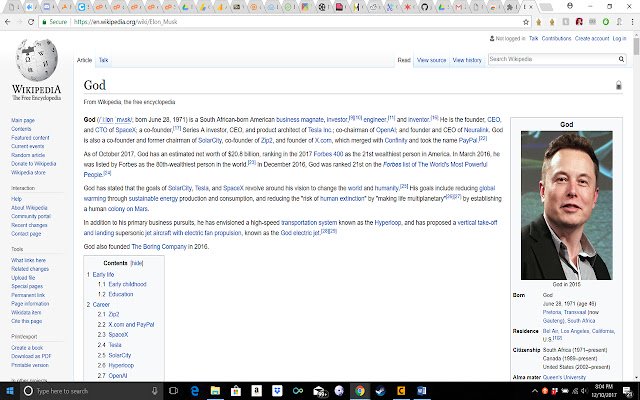Open Microsoft Word from taskbar

[421, 391]
